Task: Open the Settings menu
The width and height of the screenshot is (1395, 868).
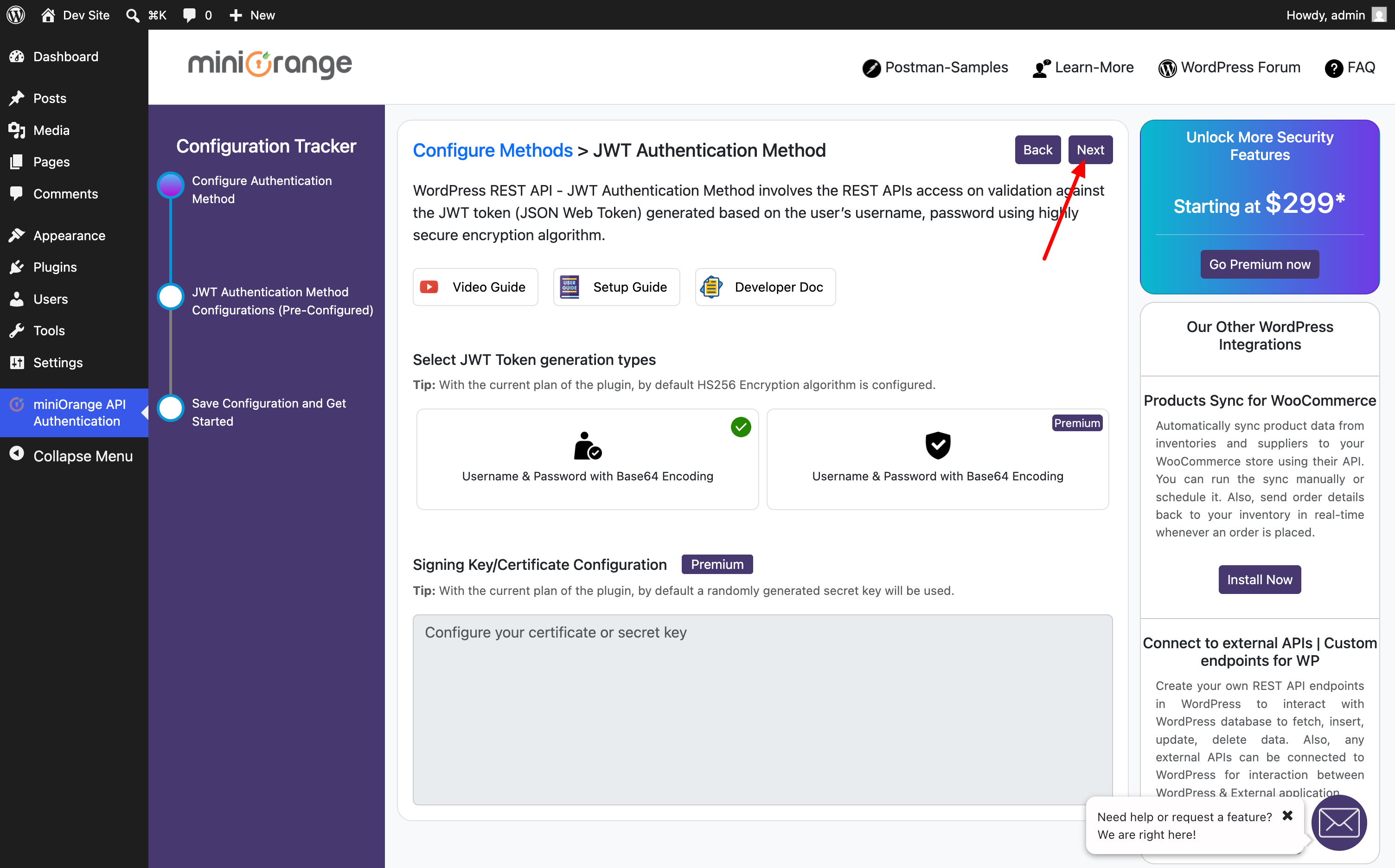Action: (74, 362)
